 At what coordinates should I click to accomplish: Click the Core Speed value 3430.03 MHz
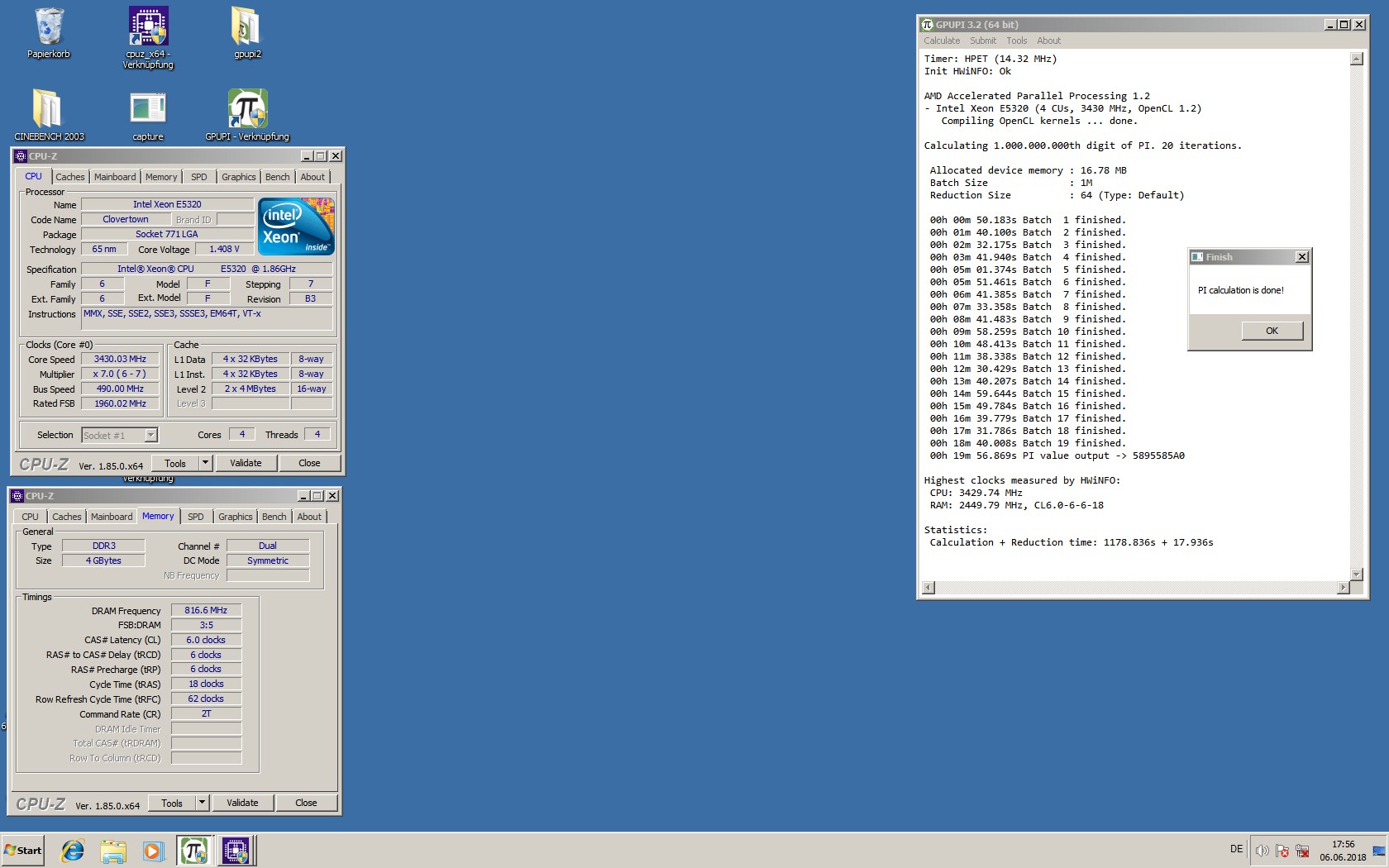[120, 360]
